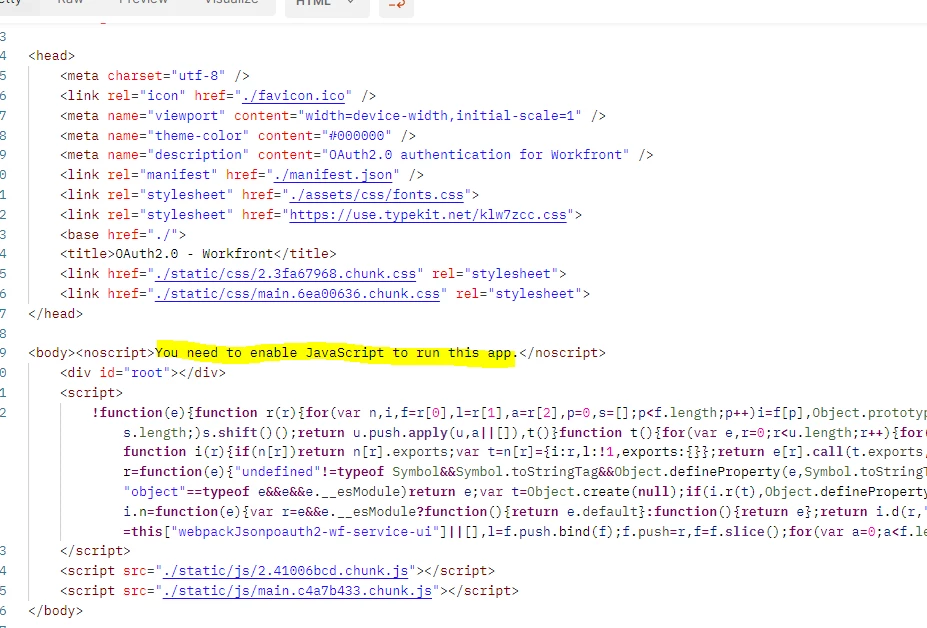Click the charset="utf-8" meta attribute

pos(166,76)
